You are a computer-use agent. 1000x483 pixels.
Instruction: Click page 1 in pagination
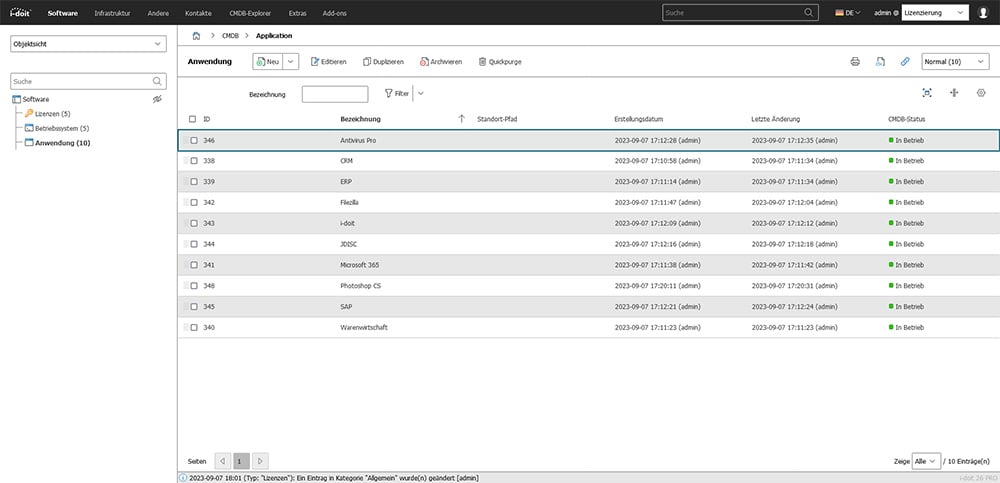241,461
